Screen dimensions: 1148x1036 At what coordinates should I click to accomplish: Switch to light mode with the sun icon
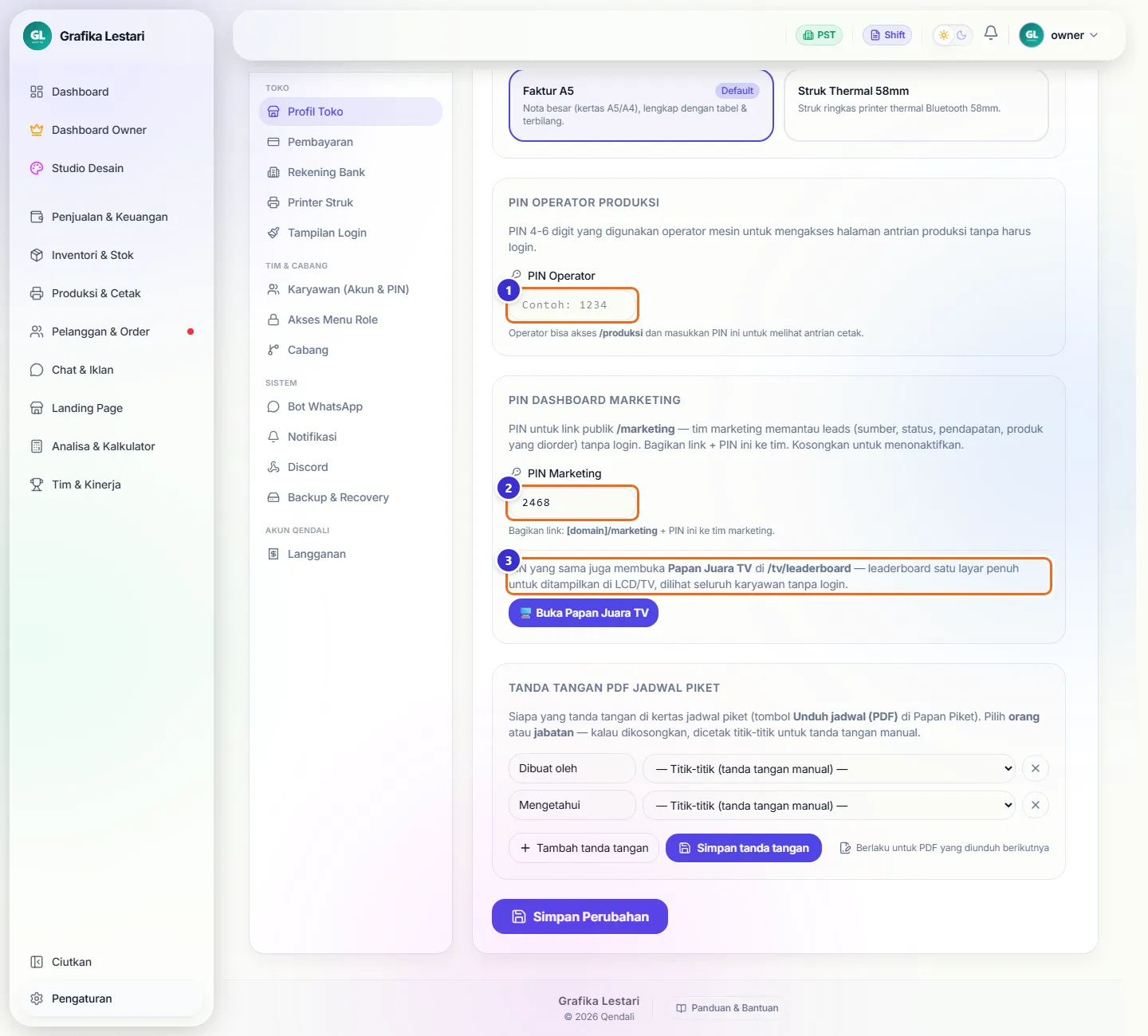944,35
